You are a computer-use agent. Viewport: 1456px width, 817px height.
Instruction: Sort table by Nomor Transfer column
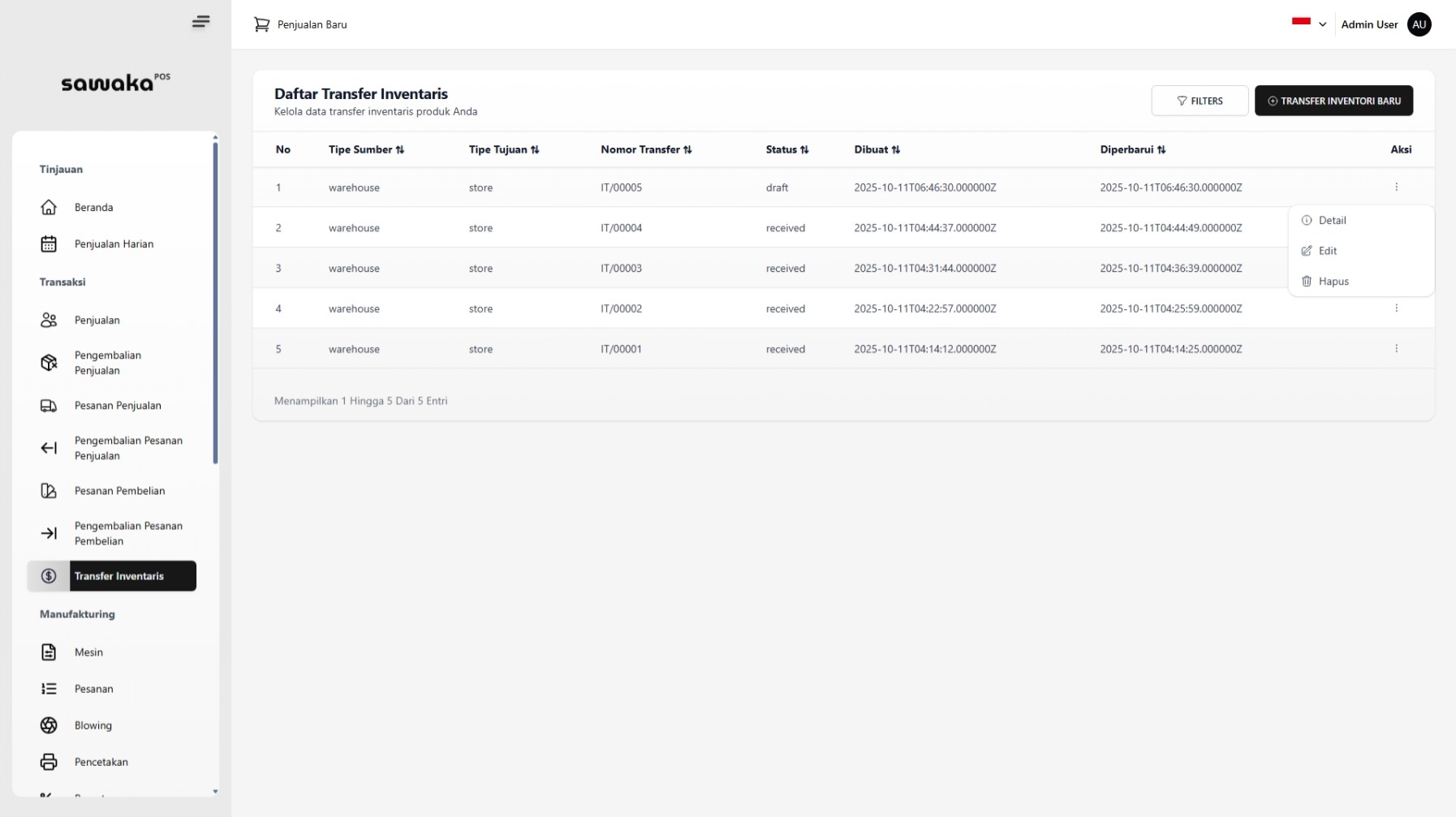tap(646, 150)
